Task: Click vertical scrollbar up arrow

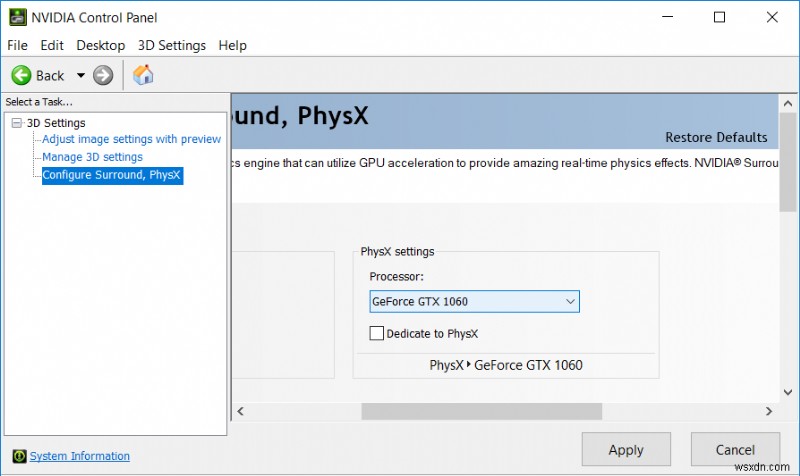Action: (x=788, y=104)
